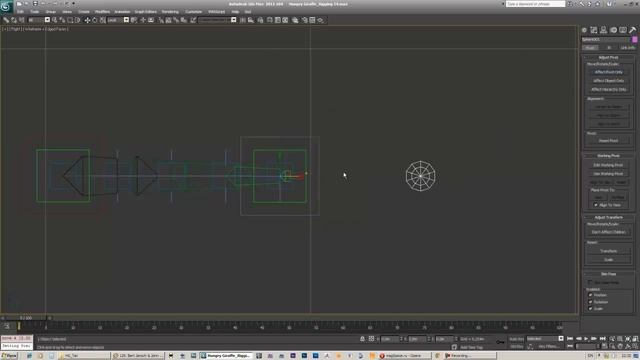This screenshot has height=360, width=640.
Task: Open the Tools menu
Action: tap(35, 12)
